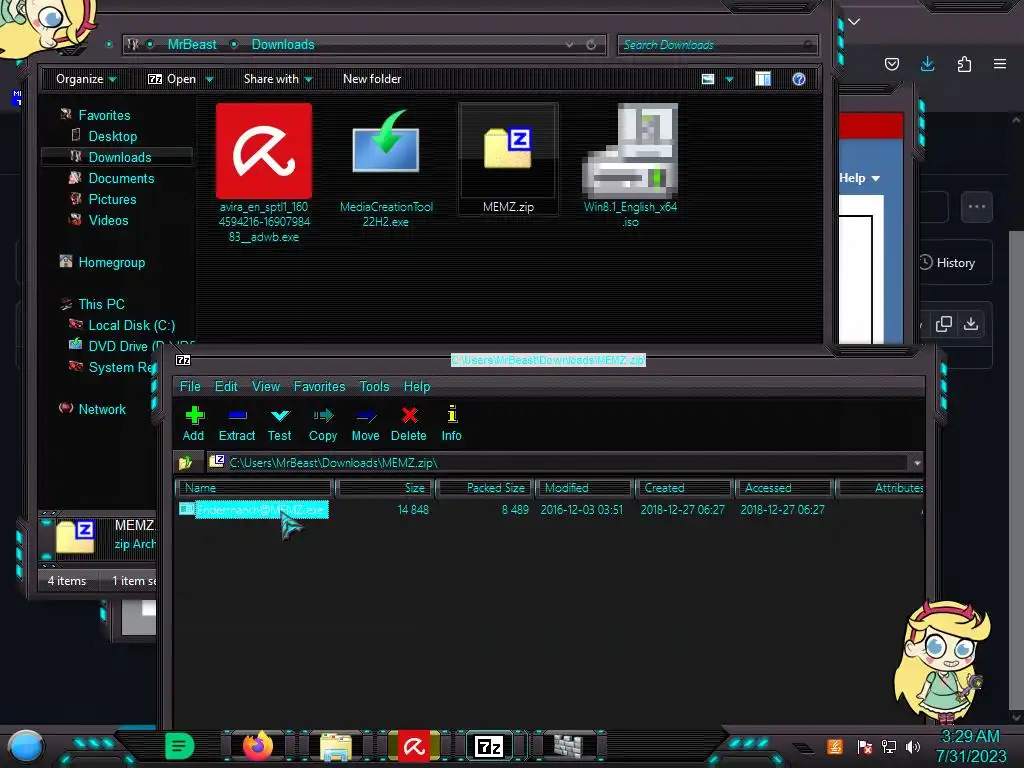The image size is (1024, 768).
Task: Refresh the Downloads folder address bar
Action: (x=591, y=44)
